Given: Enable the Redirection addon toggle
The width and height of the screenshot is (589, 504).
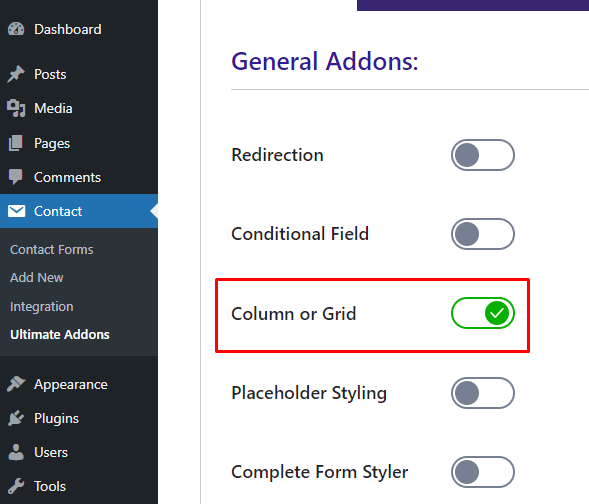Looking at the screenshot, I should coord(483,155).
